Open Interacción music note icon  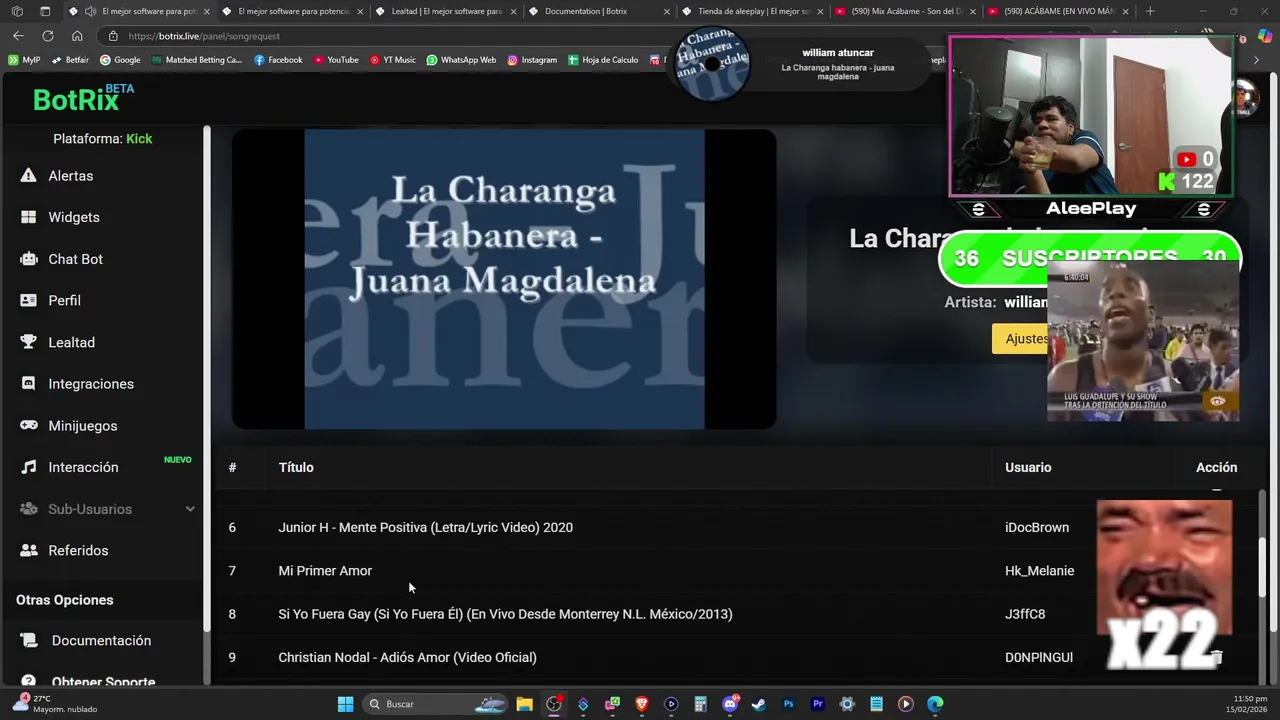click(29, 467)
